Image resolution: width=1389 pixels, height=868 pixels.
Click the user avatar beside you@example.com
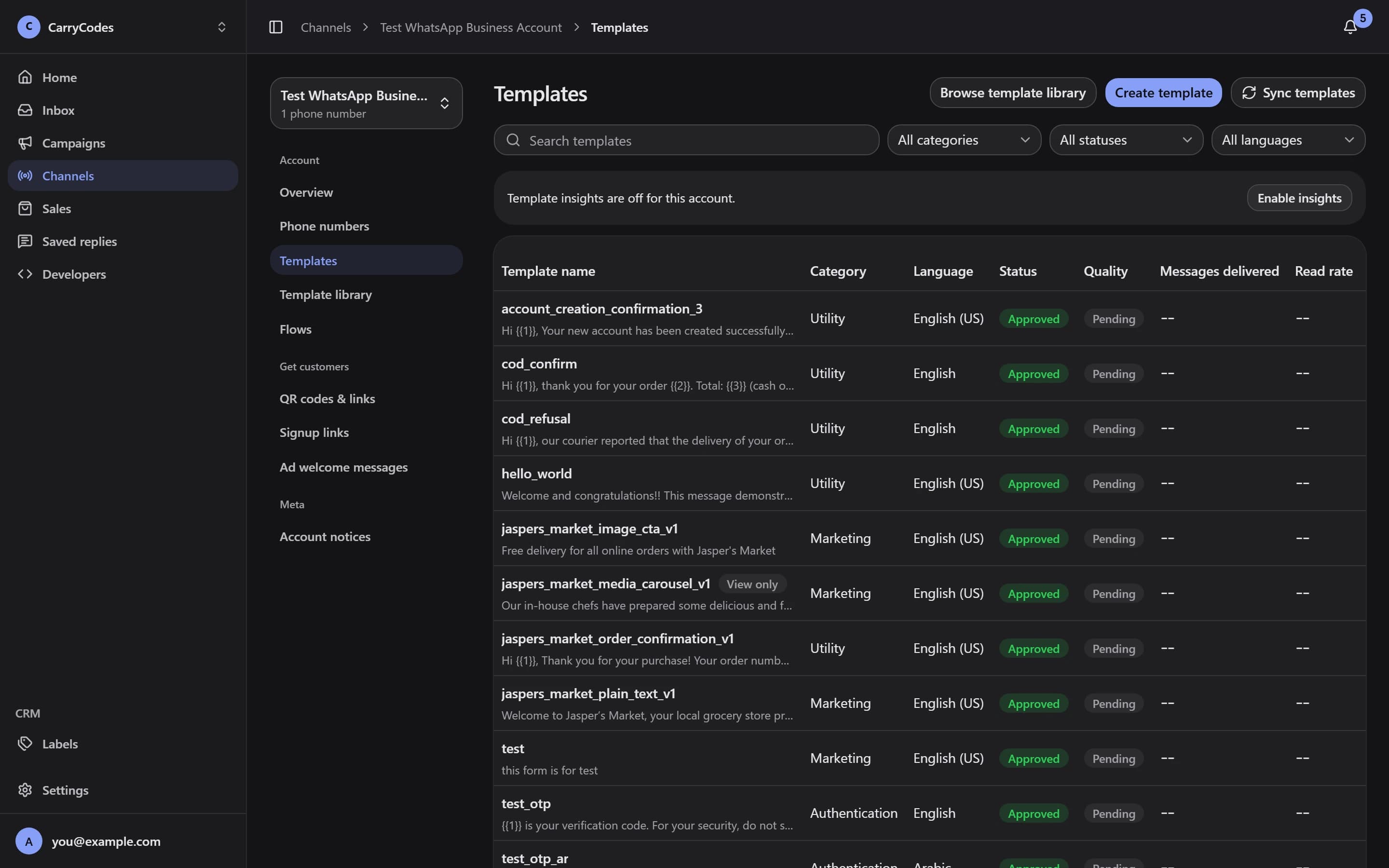pyautogui.click(x=29, y=841)
